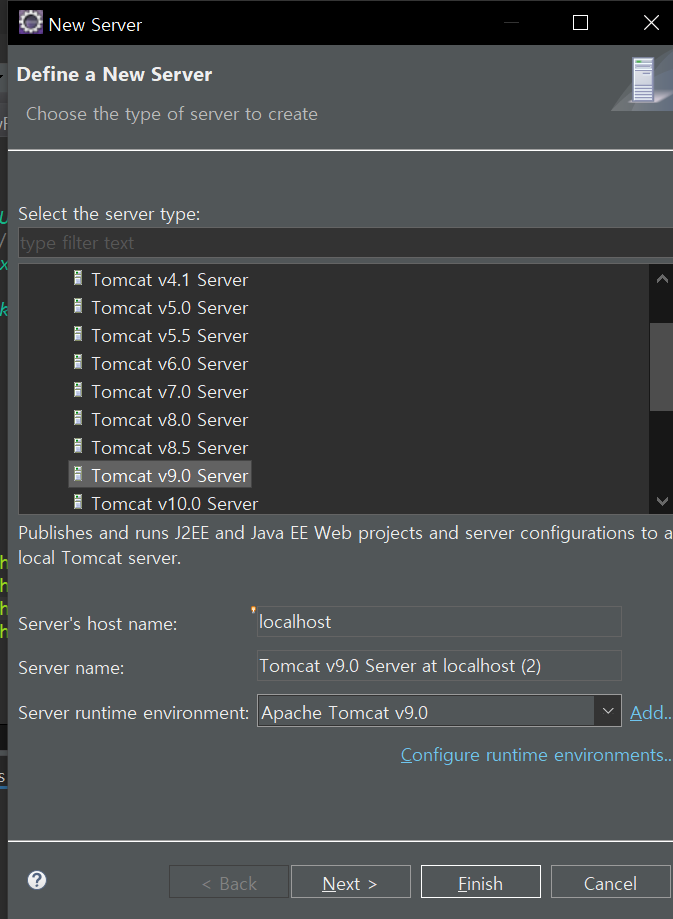Select Tomcat v4.1 Server text
The width and height of the screenshot is (673, 919).
(x=169, y=280)
